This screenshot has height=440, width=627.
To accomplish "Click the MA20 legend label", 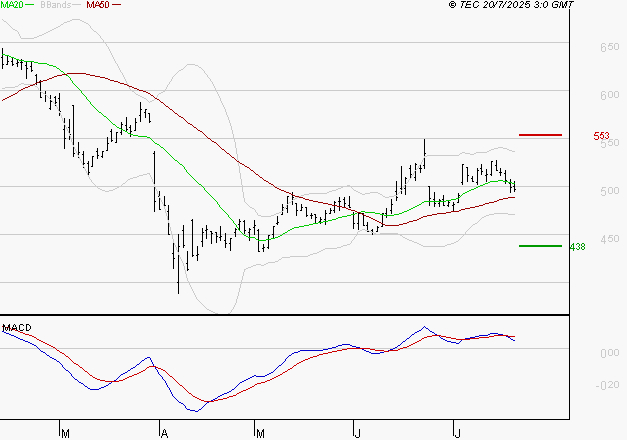I will click(x=12, y=5).
